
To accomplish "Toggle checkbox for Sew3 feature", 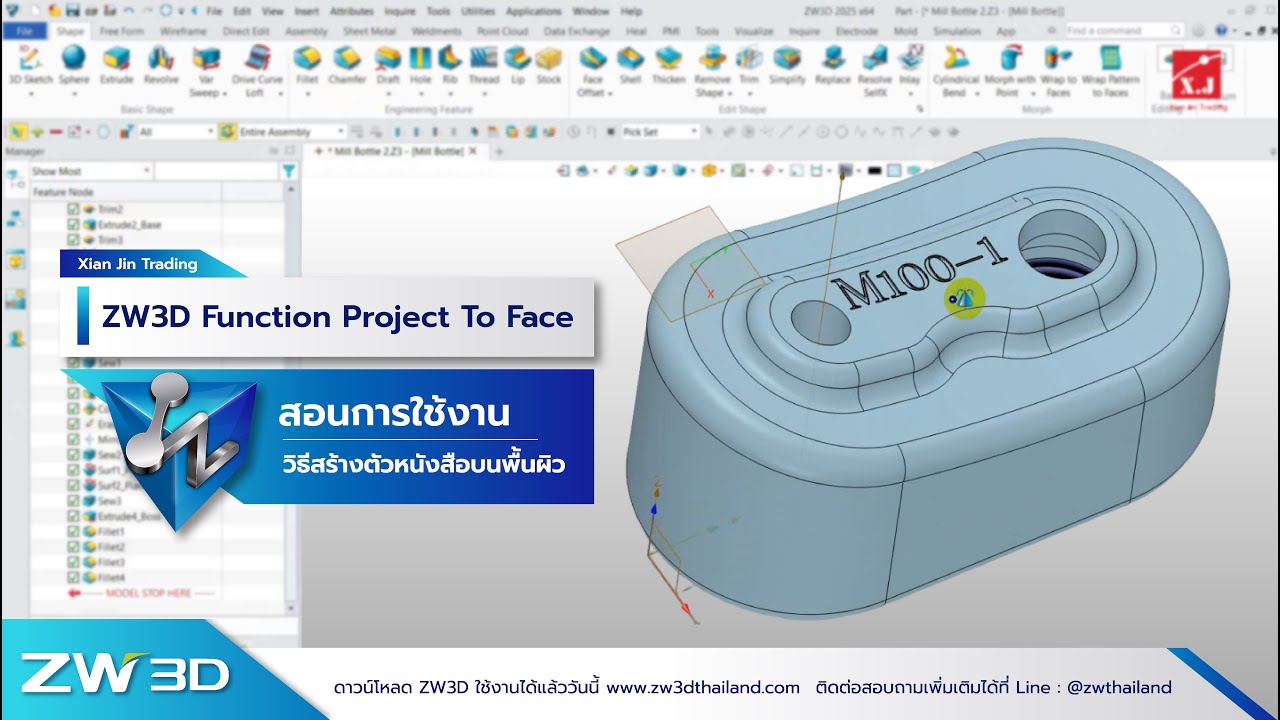I will [73, 500].
